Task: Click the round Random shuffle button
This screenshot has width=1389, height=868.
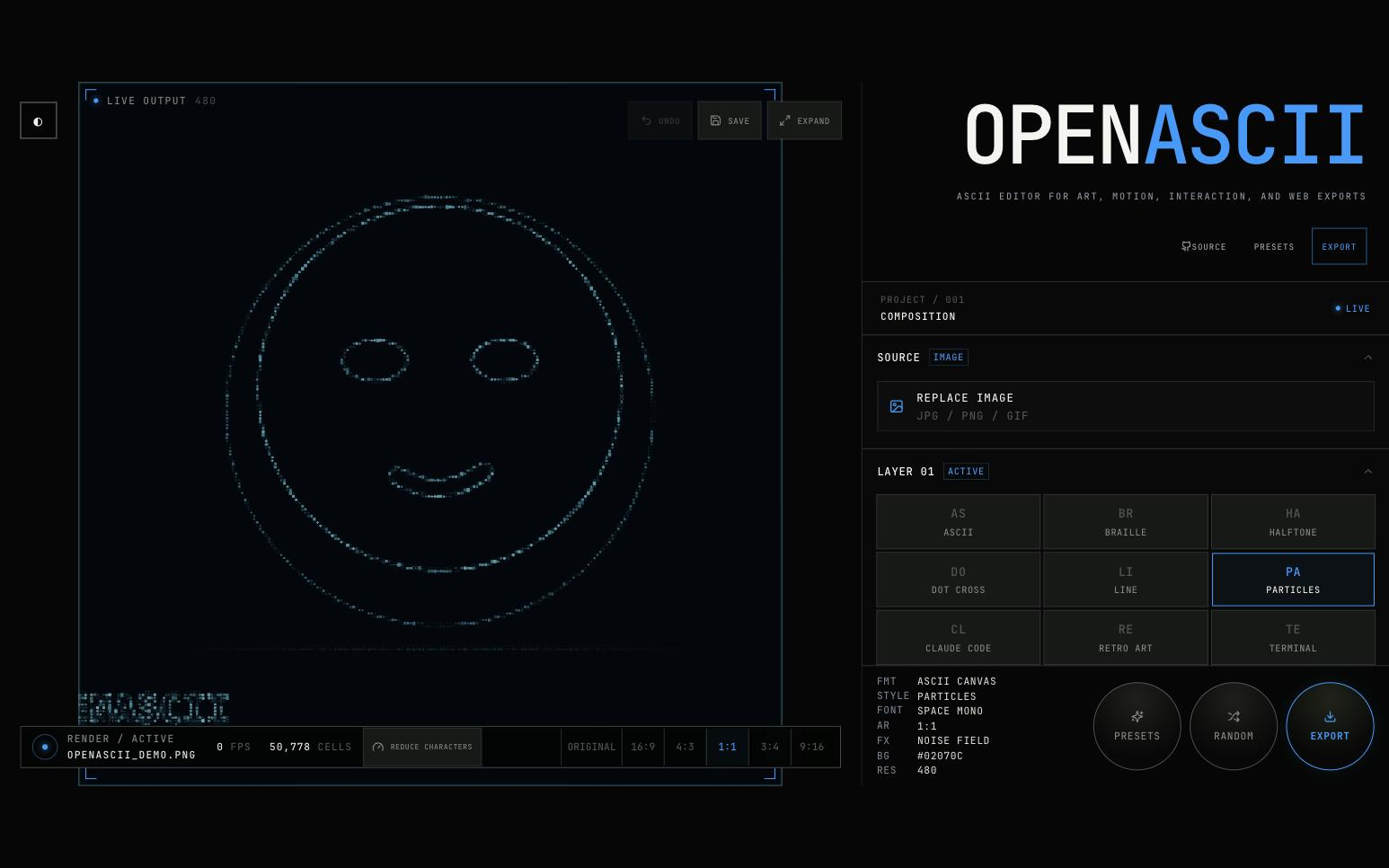Action: 1234,726
